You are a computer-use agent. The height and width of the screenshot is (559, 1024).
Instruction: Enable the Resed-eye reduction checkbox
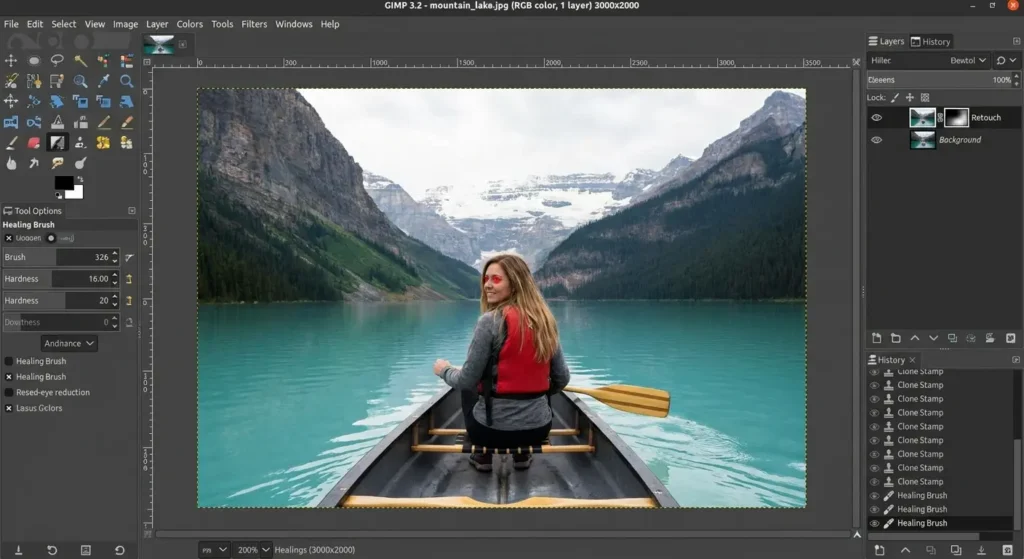point(8,392)
